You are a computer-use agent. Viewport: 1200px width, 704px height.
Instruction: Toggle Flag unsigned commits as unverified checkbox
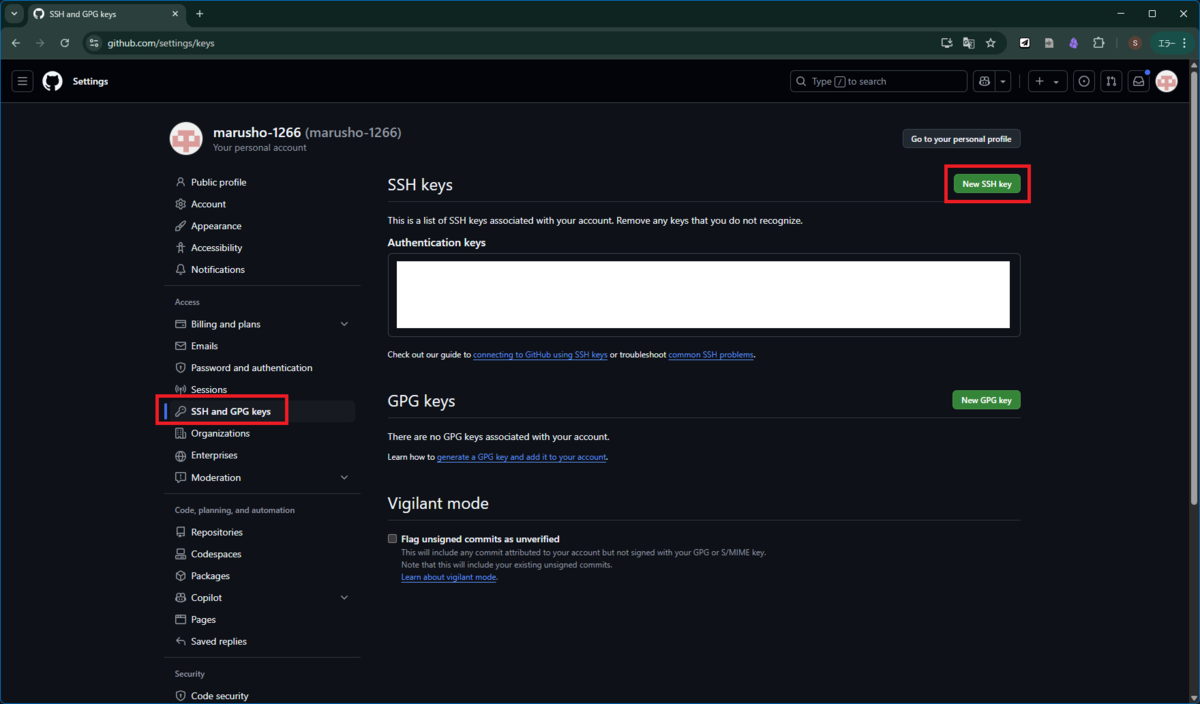point(393,539)
